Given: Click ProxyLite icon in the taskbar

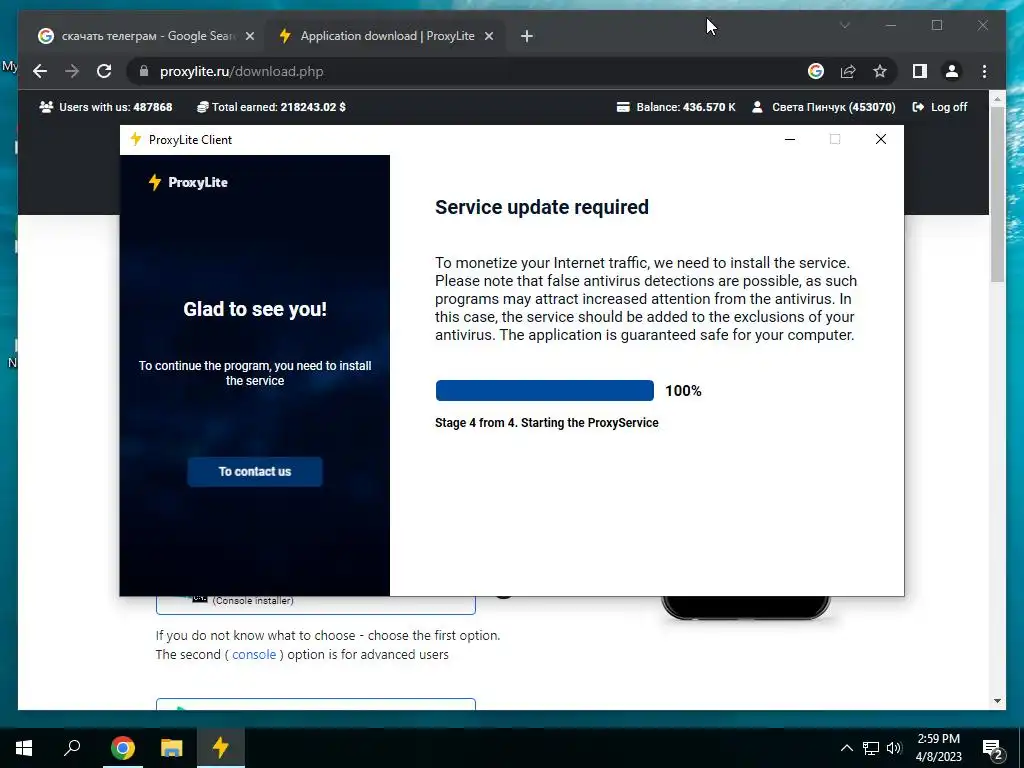Looking at the screenshot, I should [x=221, y=748].
